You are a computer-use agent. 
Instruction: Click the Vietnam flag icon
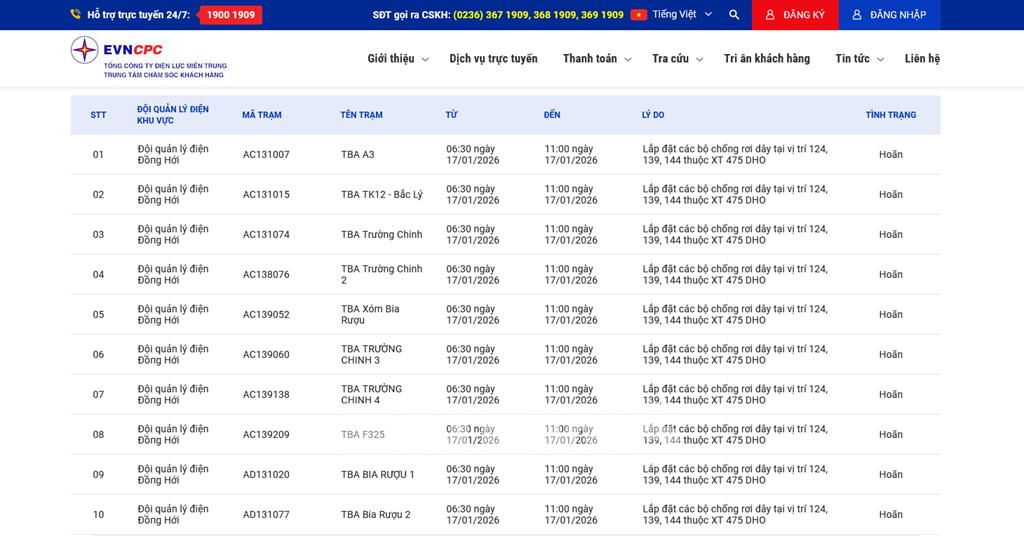[x=639, y=15]
